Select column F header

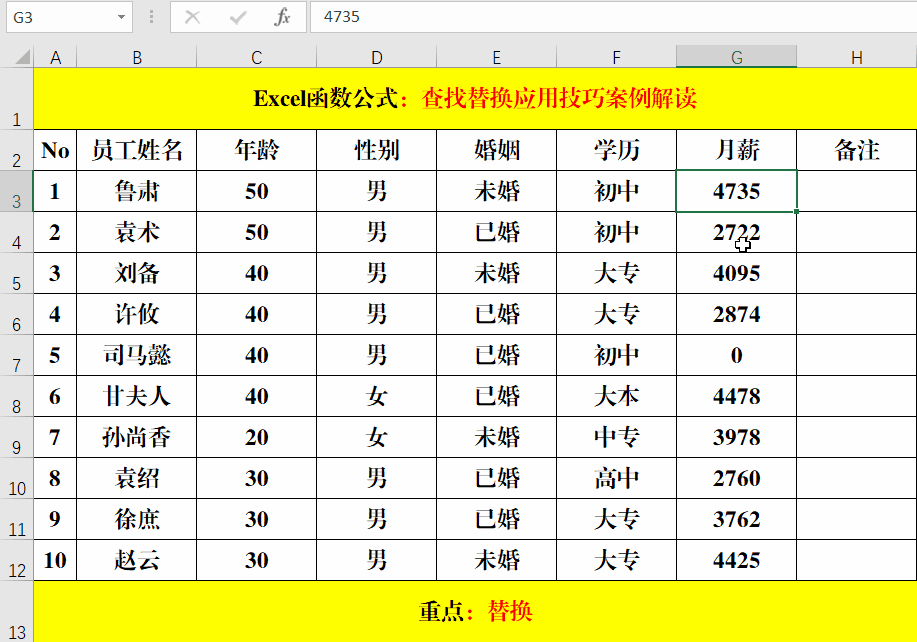click(x=616, y=57)
